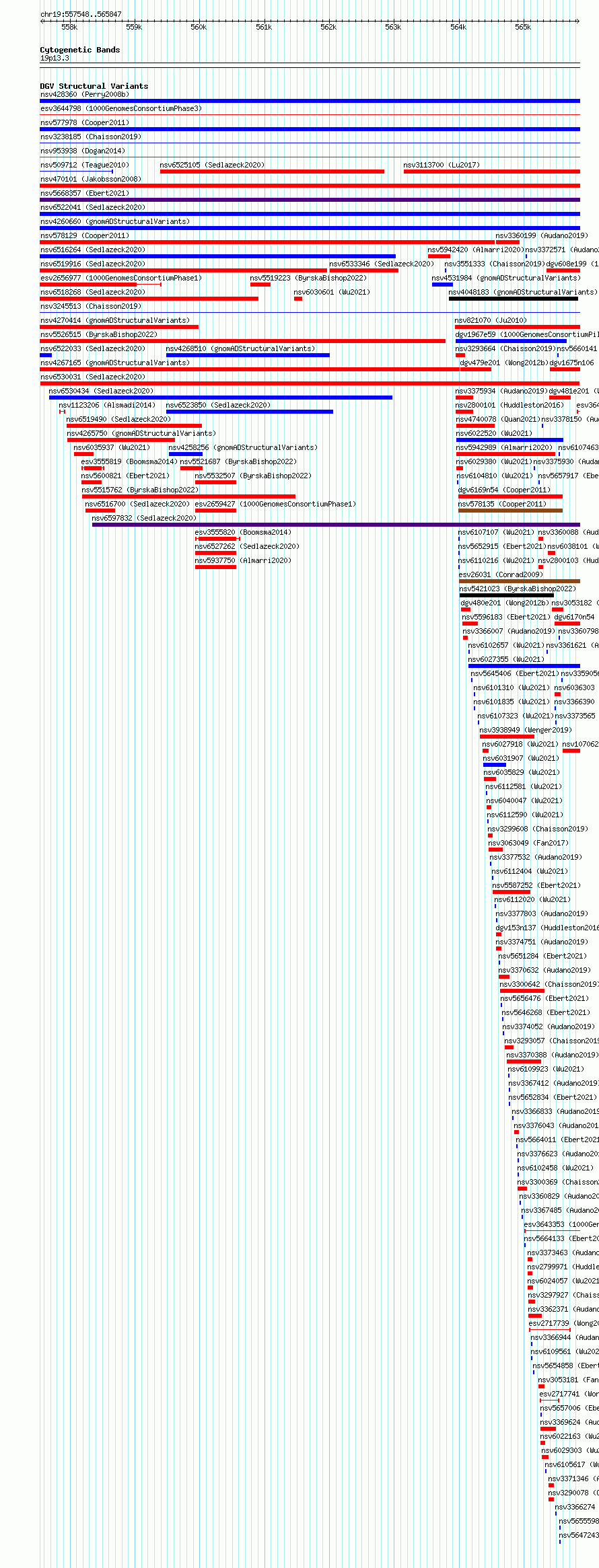The height and width of the screenshot is (1568, 599).
Task: Open the Cytogenetic Bands track title
Action: pos(80,50)
